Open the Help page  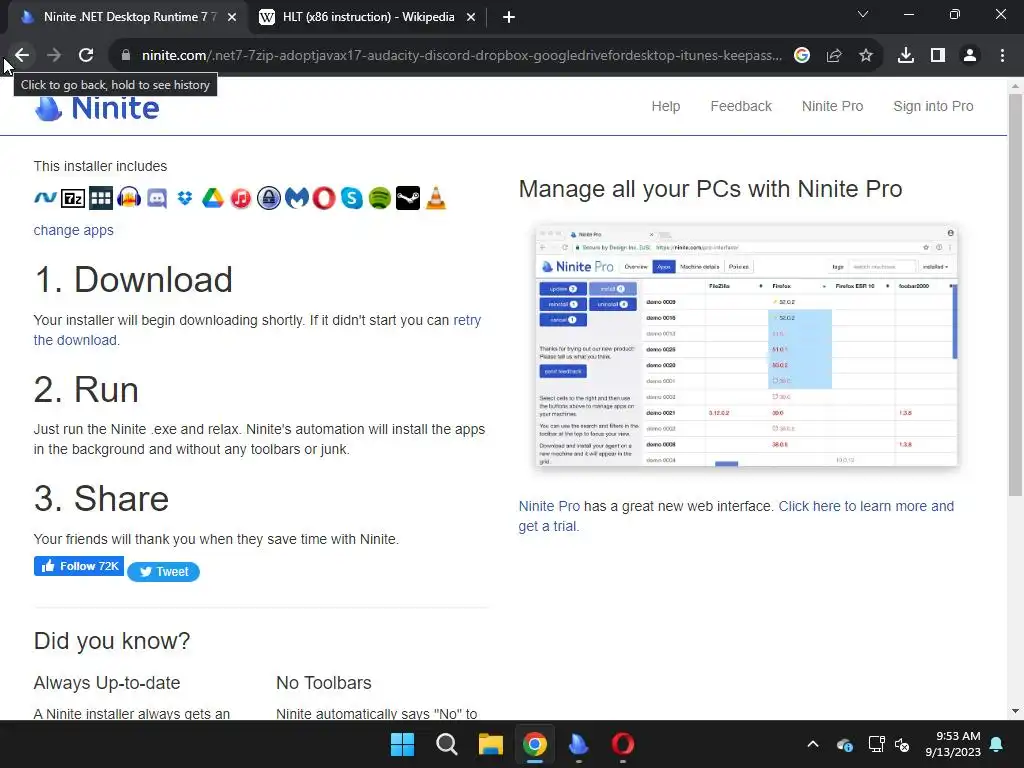[x=665, y=106]
